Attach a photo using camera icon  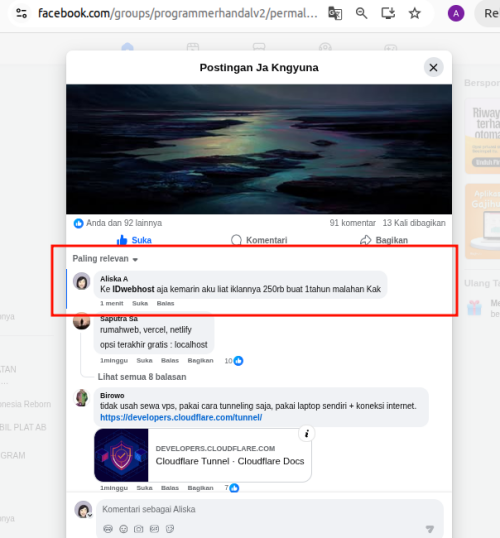click(x=139, y=529)
